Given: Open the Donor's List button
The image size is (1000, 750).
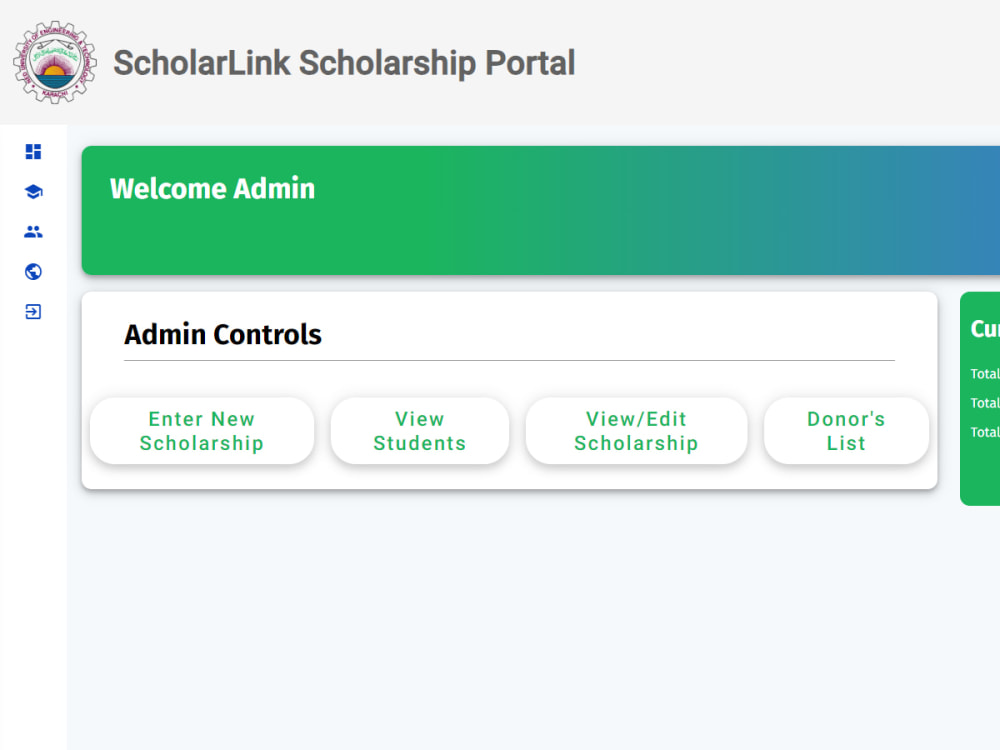Looking at the screenshot, I should [x=846, y=431].
